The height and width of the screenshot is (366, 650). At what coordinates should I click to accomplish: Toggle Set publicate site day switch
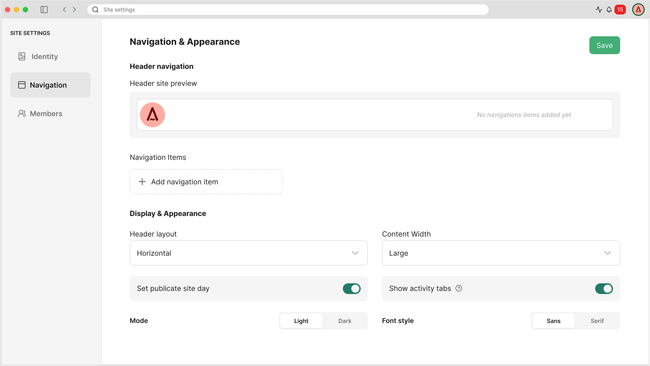(352, 288)
